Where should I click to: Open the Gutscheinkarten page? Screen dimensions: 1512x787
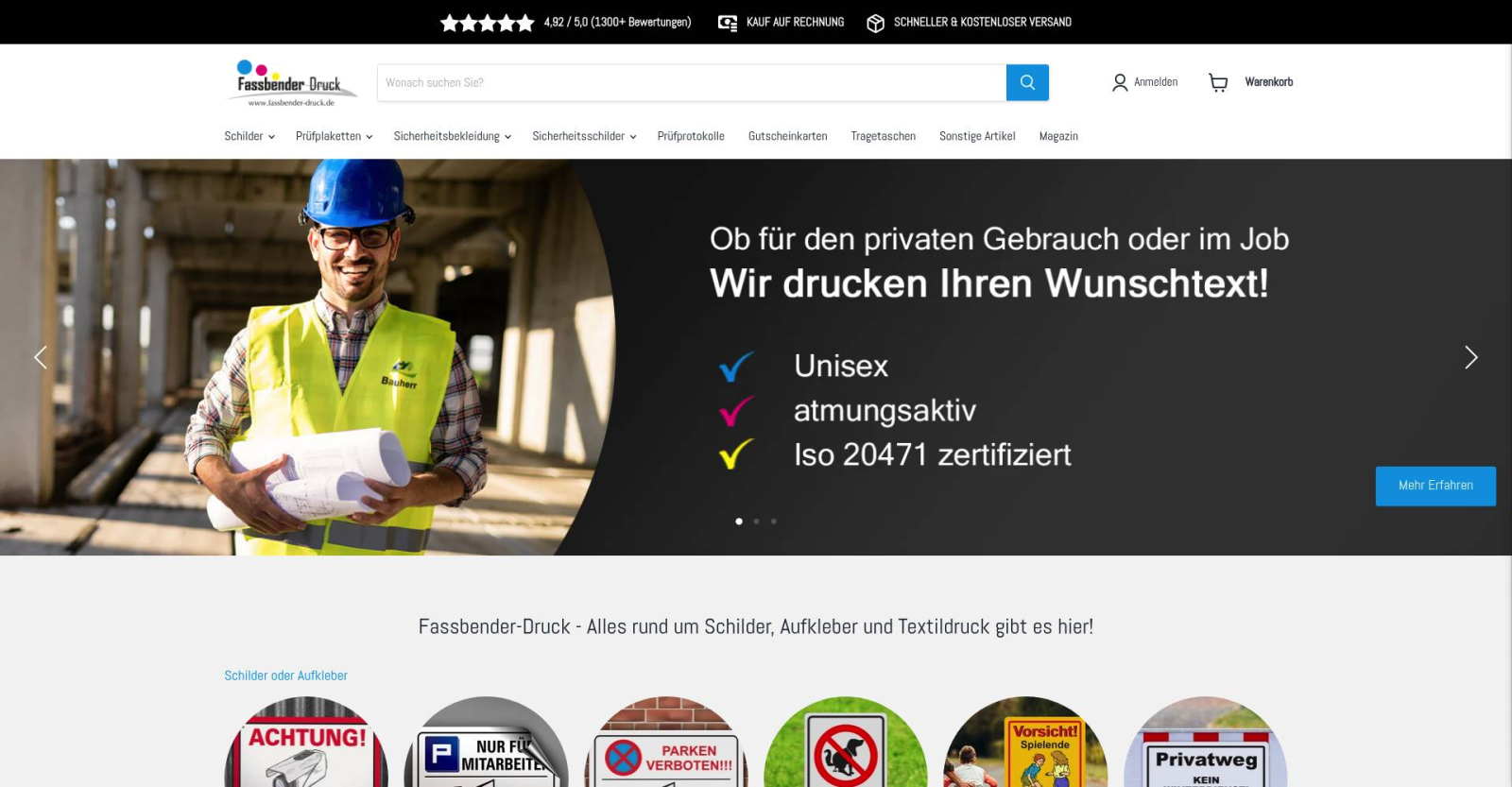point(787,136)
